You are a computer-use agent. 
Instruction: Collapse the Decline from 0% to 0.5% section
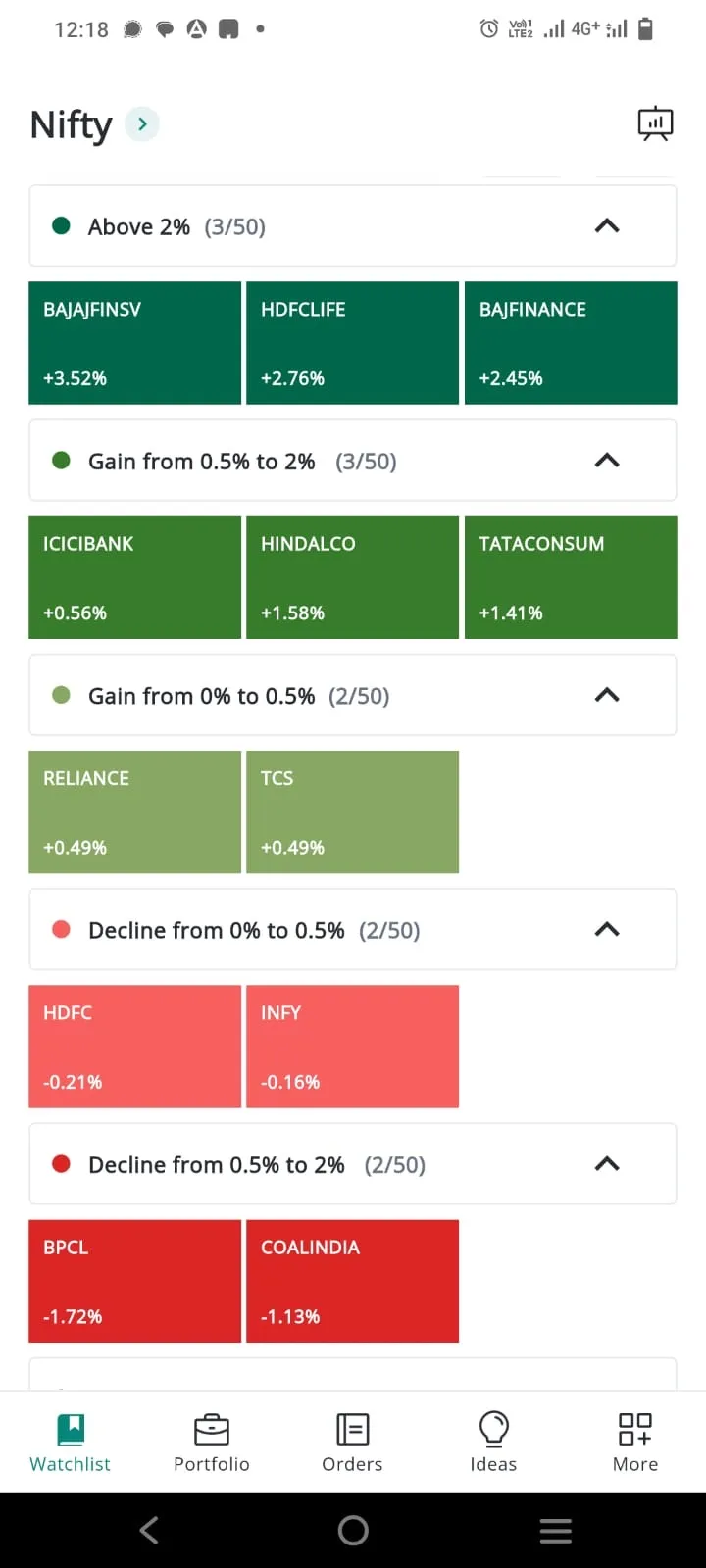[607, 929]
